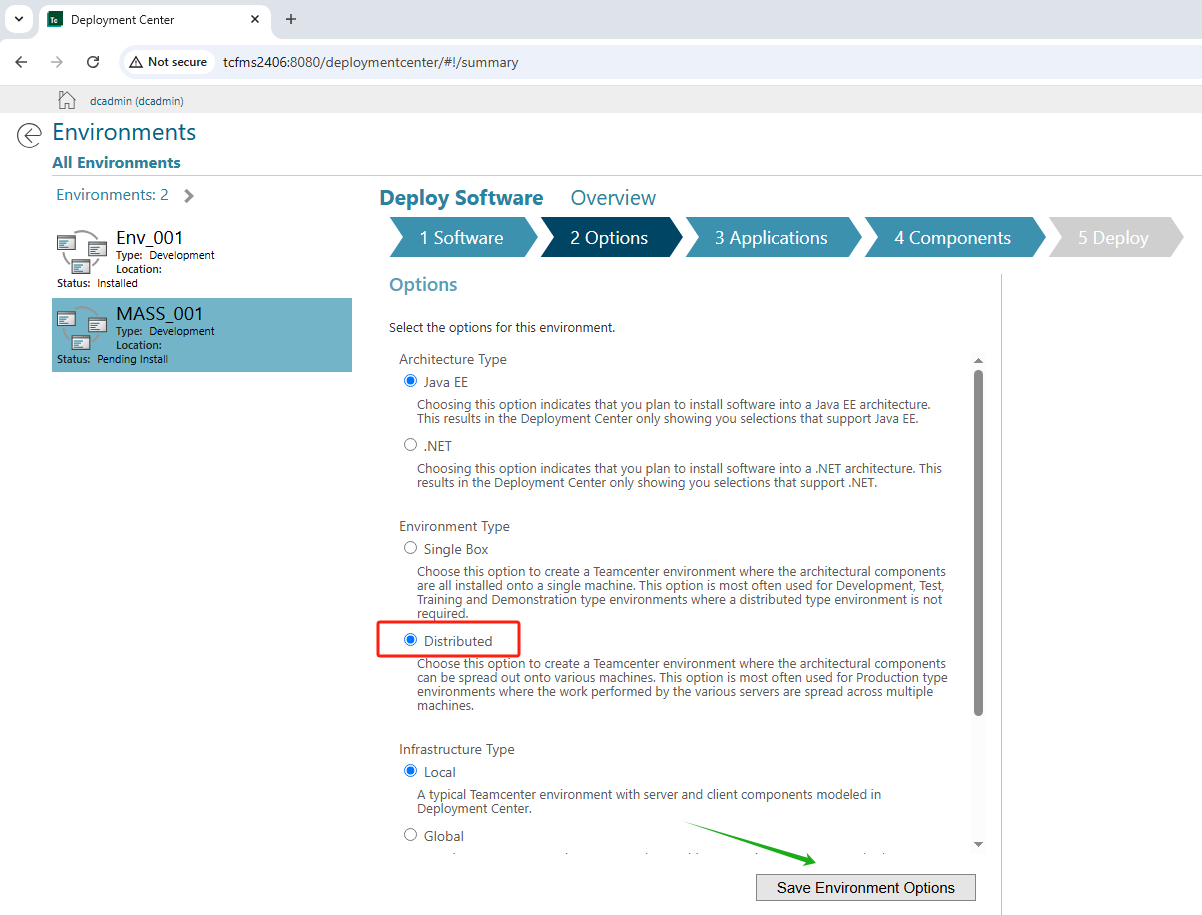Viewport: 1202px width, 915px height.
Task: Click the options panel scrollbar thumb
Action: [x=978, y=543]
